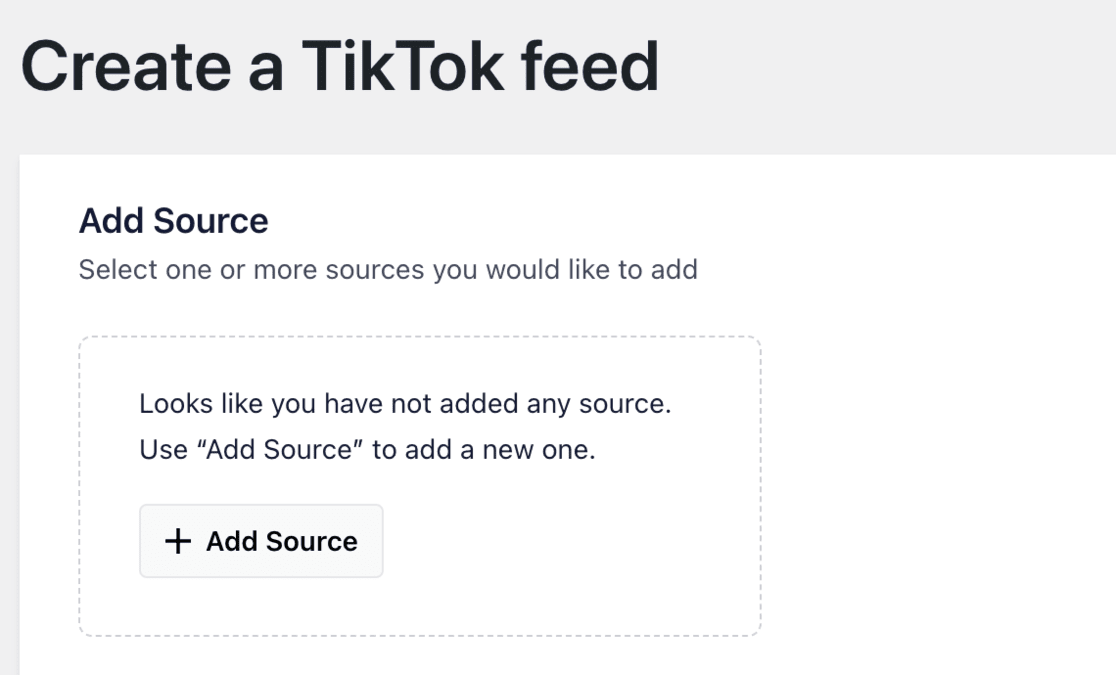The width and height of the screenshot is (1116, 675).
Task: Select the text Select one or more sources
Action: click(x=388, y=269)
